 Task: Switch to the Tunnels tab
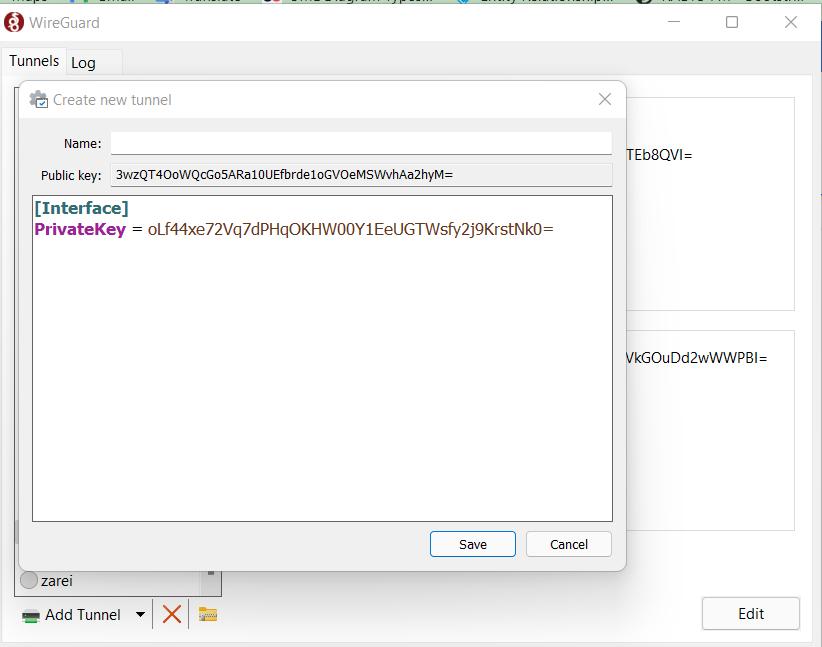pyautogui.click(x=34, y=61)
